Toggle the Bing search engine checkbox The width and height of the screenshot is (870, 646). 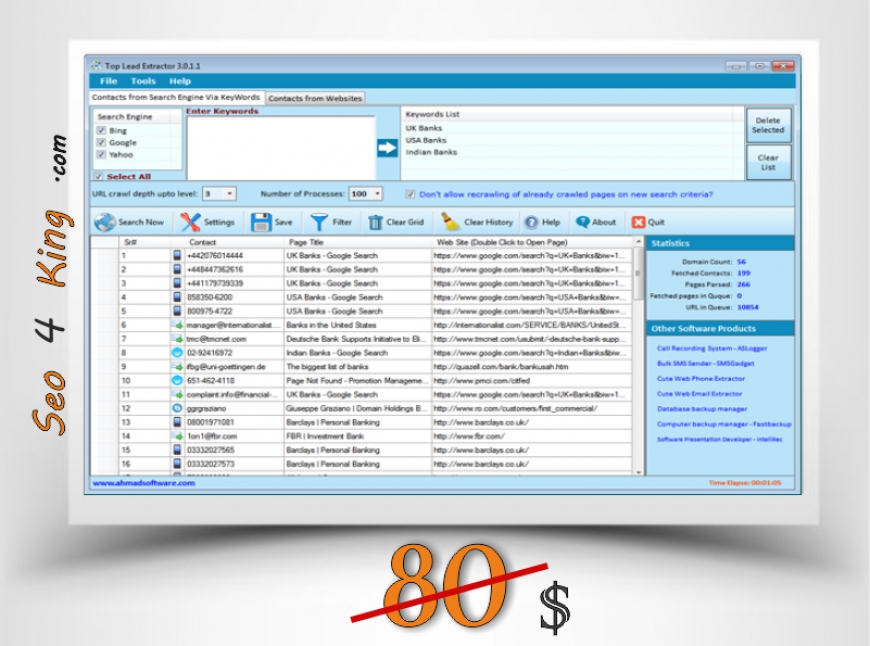(101, 130)
